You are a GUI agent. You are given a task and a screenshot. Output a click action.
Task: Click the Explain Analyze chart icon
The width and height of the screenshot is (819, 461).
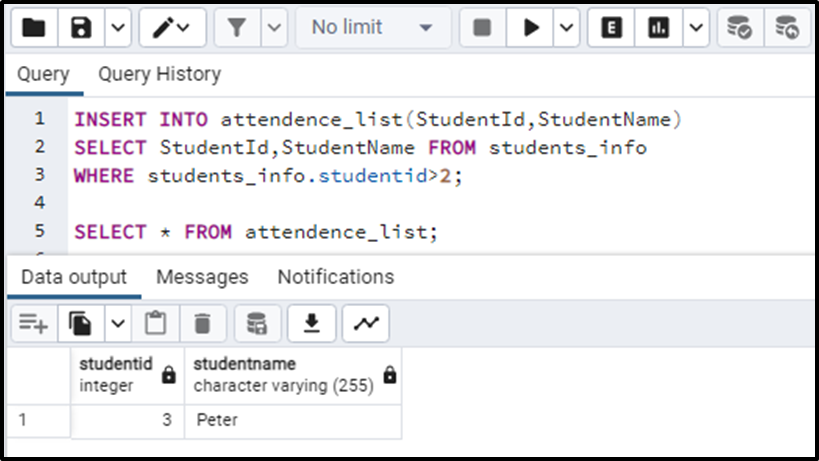point(658,29)
